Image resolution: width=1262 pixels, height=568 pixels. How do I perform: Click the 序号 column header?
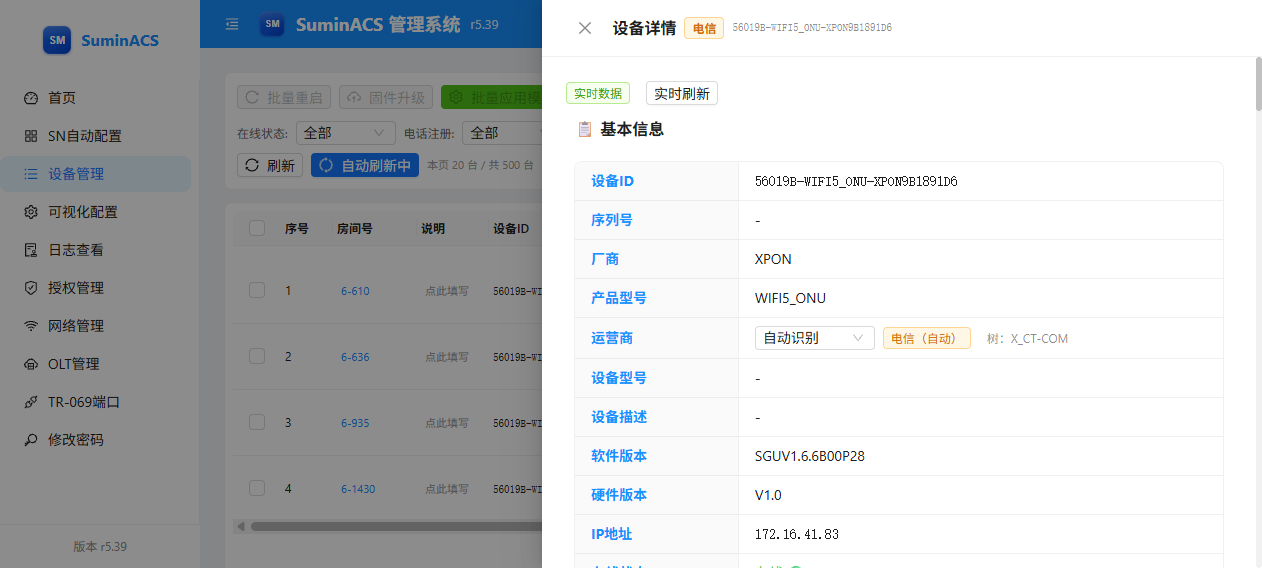click(x=297, y=228)
